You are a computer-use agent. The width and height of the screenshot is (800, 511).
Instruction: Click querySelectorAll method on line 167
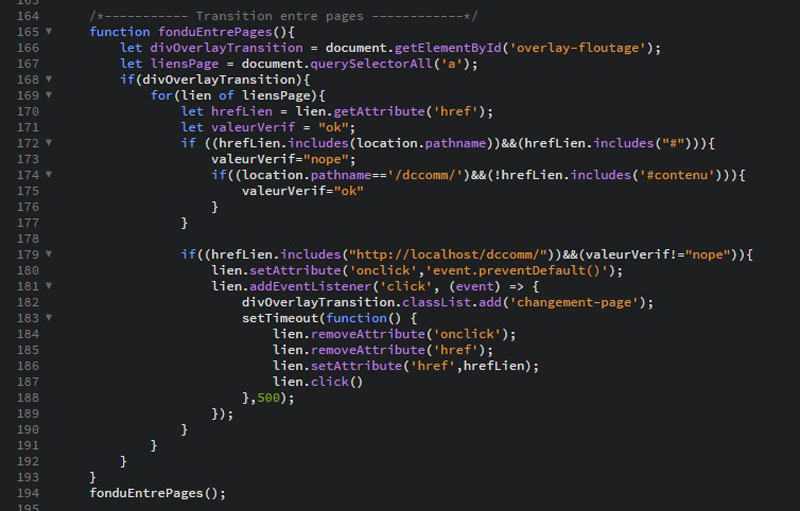click(371, 64)
